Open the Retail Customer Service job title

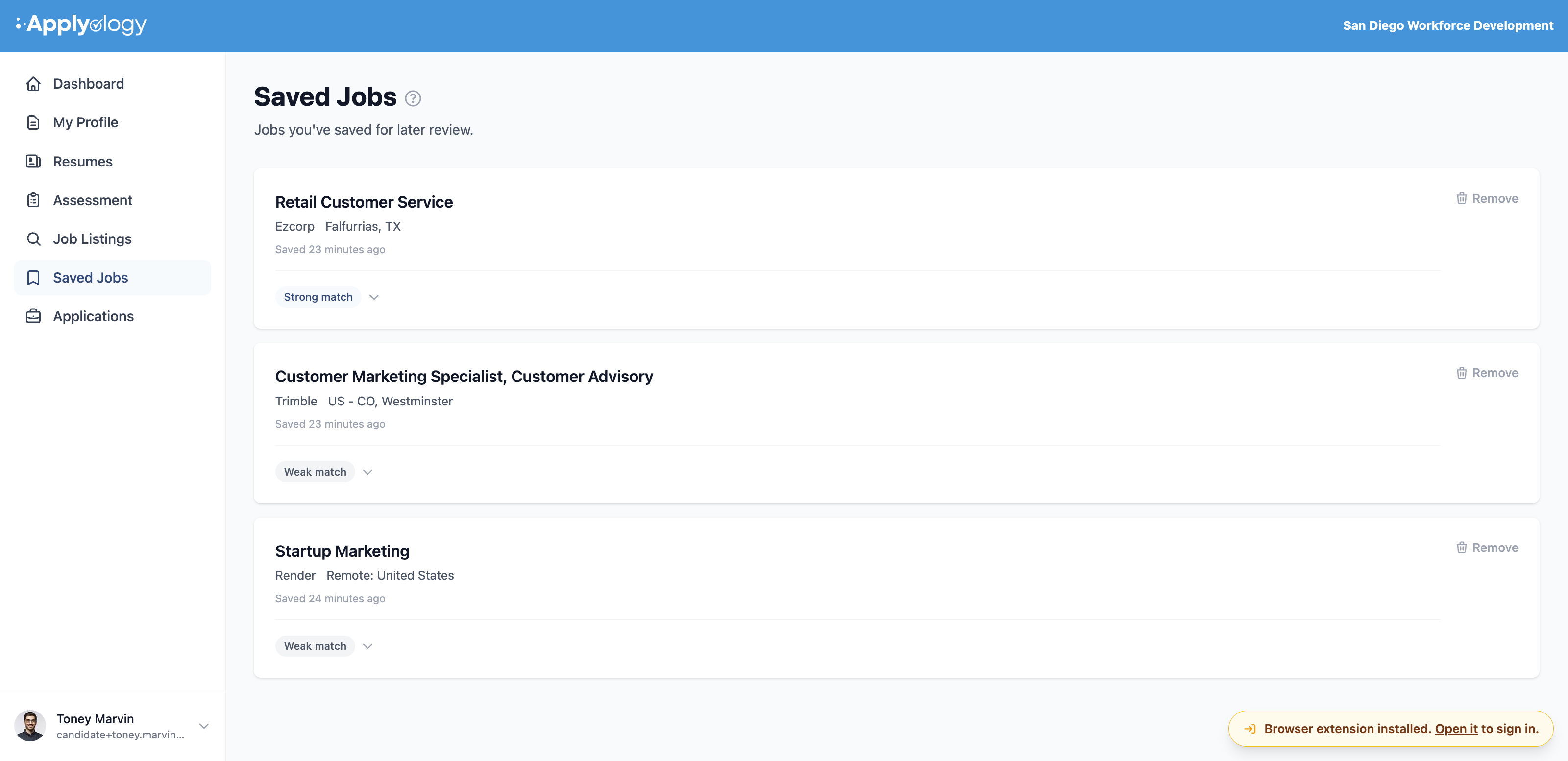point(364,202)
